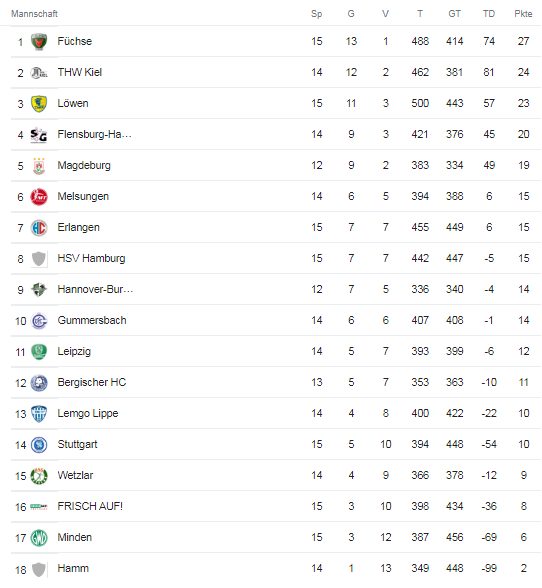The image size is (542, 588).
Task: Click the Mannschaft column header
Action: point(34,14)
